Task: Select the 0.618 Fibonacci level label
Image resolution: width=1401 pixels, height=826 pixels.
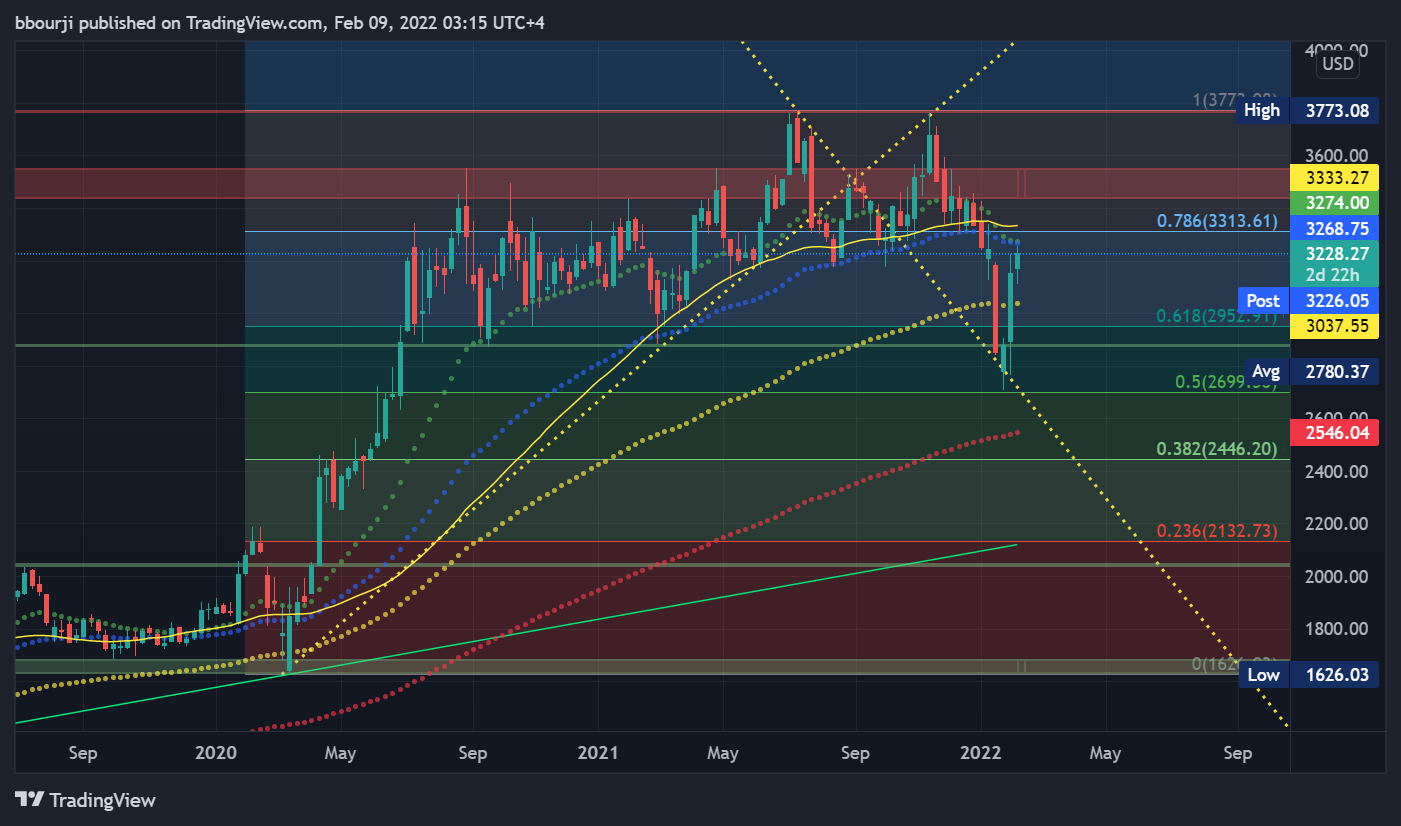Action: pos(1217,316)
